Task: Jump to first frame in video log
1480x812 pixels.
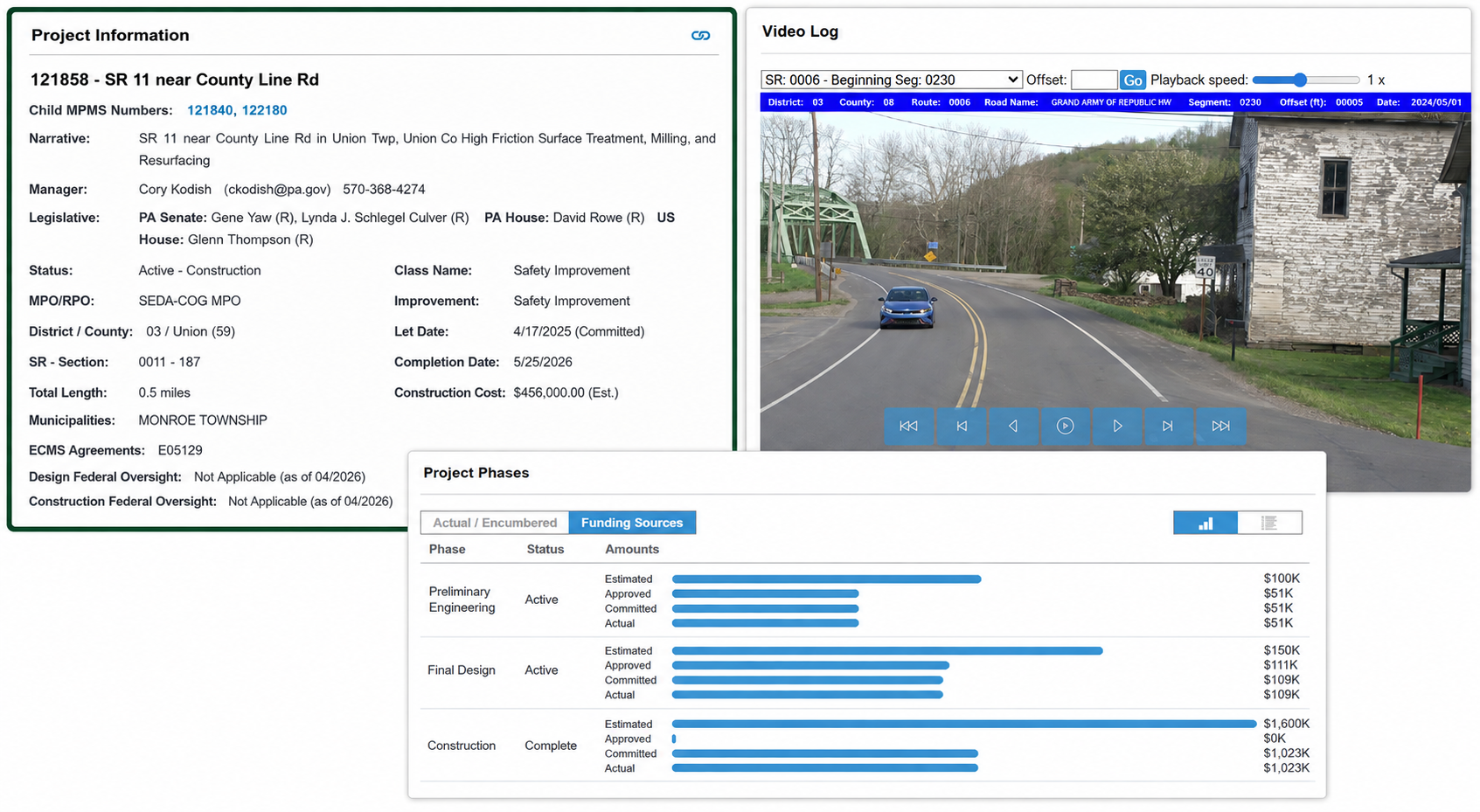Action: pos(908,426)
